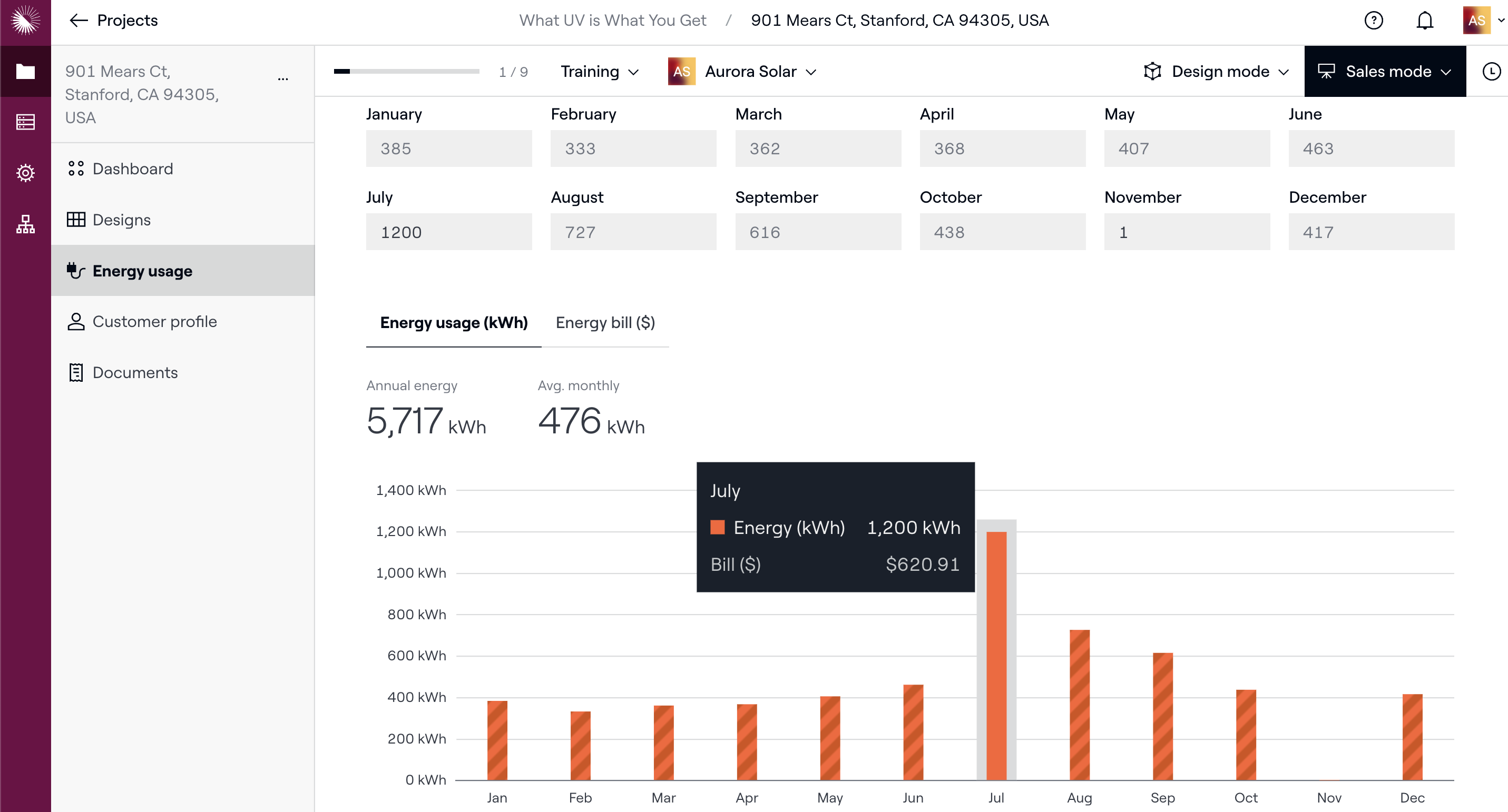Open the settings gear icon in left rail
This screenshot has width=1508, height=812.
pyautogui.click(x=25, y=173)
